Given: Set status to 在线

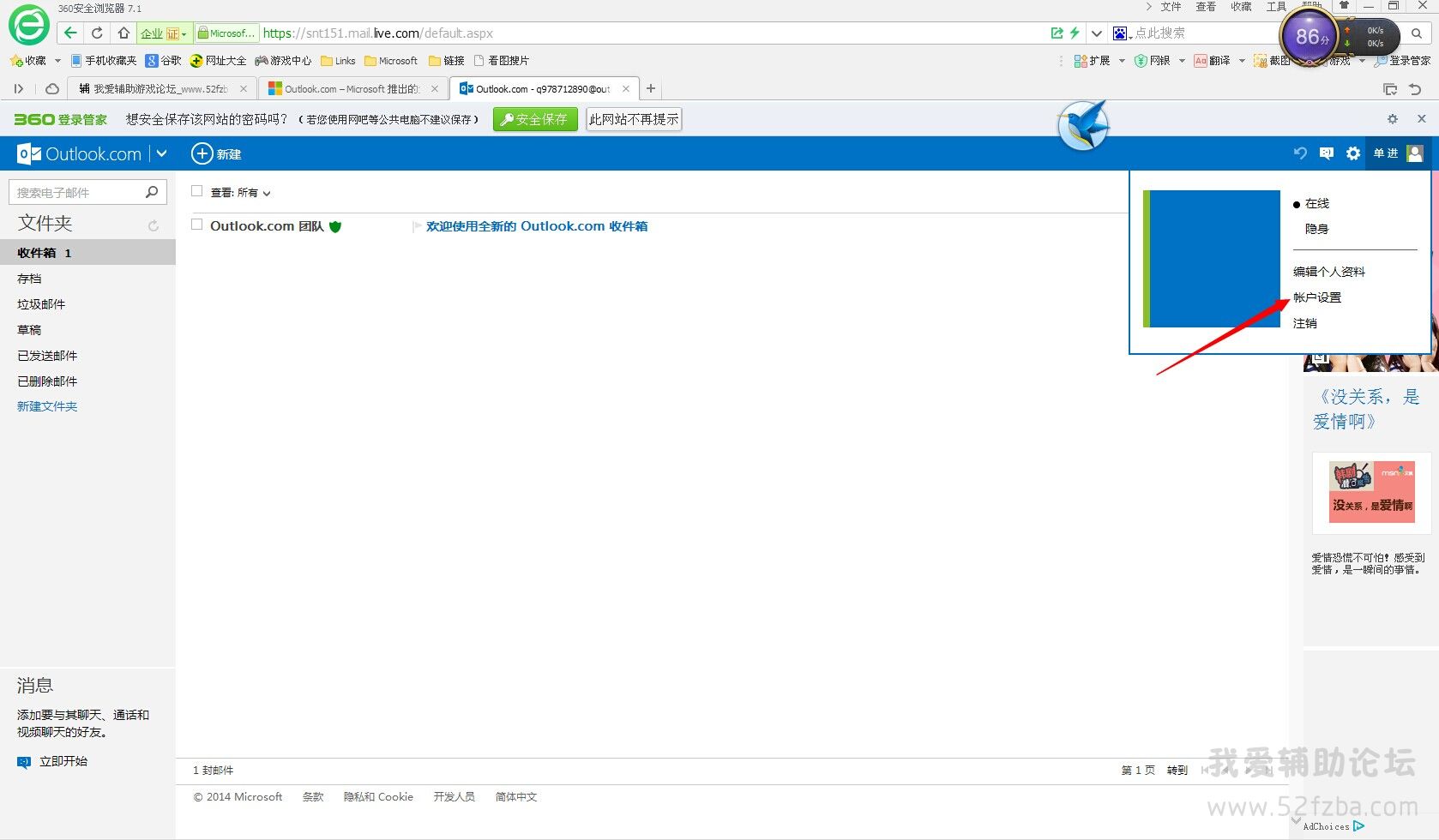Looking at the screenshot, I should (1316, 204).
